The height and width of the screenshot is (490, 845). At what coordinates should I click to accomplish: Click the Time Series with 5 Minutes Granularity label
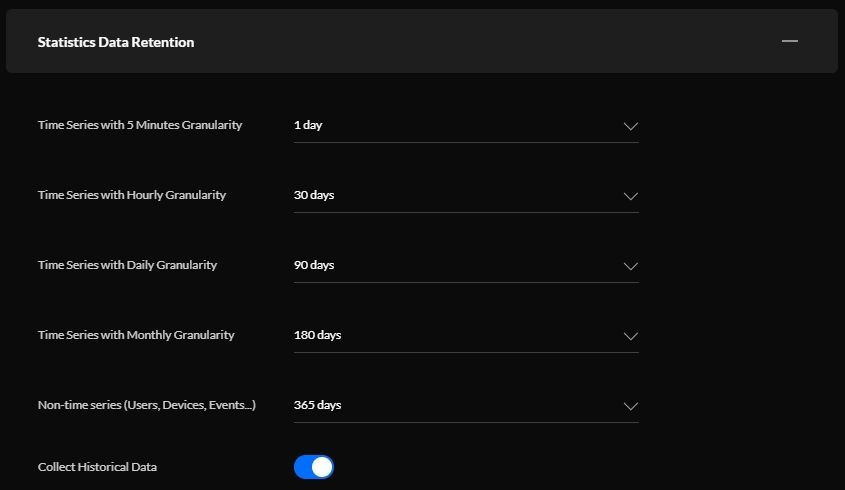[140, 125]
